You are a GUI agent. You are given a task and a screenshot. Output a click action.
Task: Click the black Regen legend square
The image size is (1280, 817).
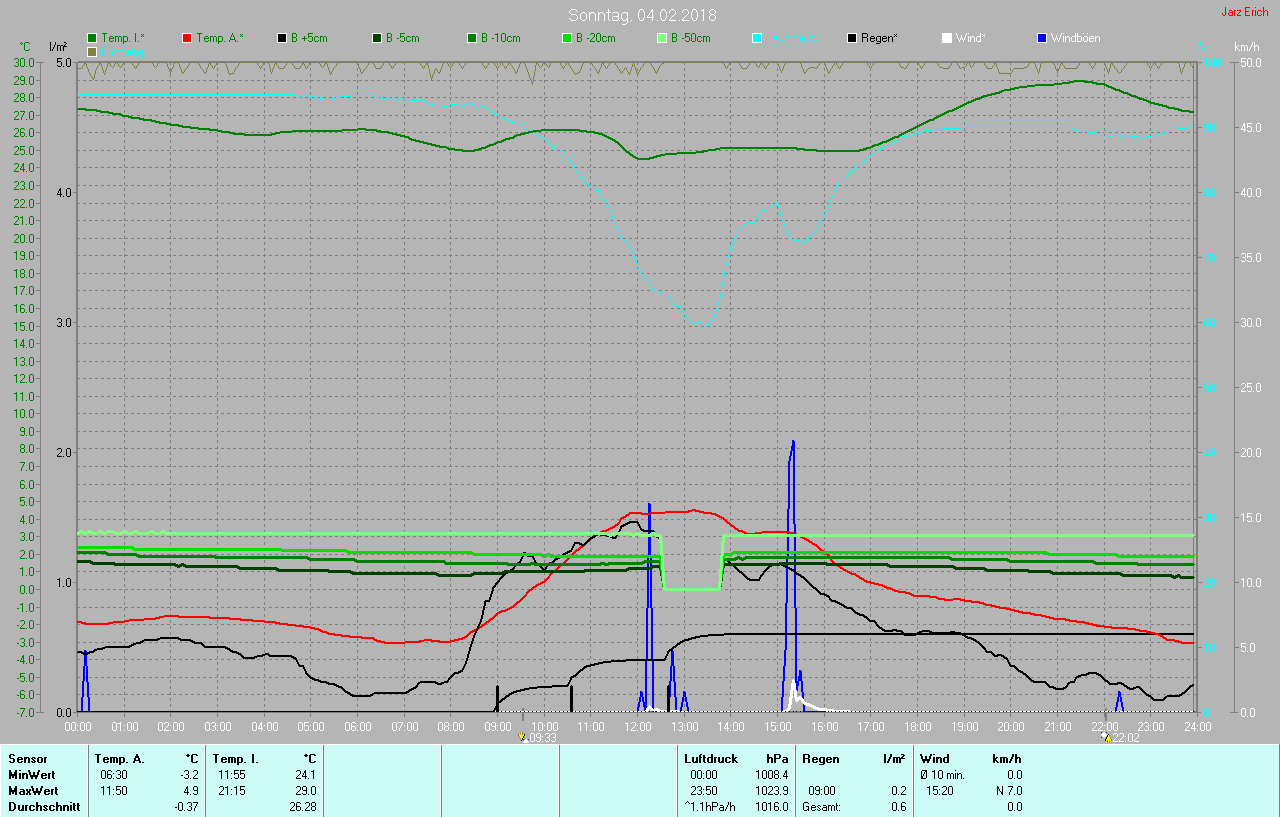coord(852,38)
